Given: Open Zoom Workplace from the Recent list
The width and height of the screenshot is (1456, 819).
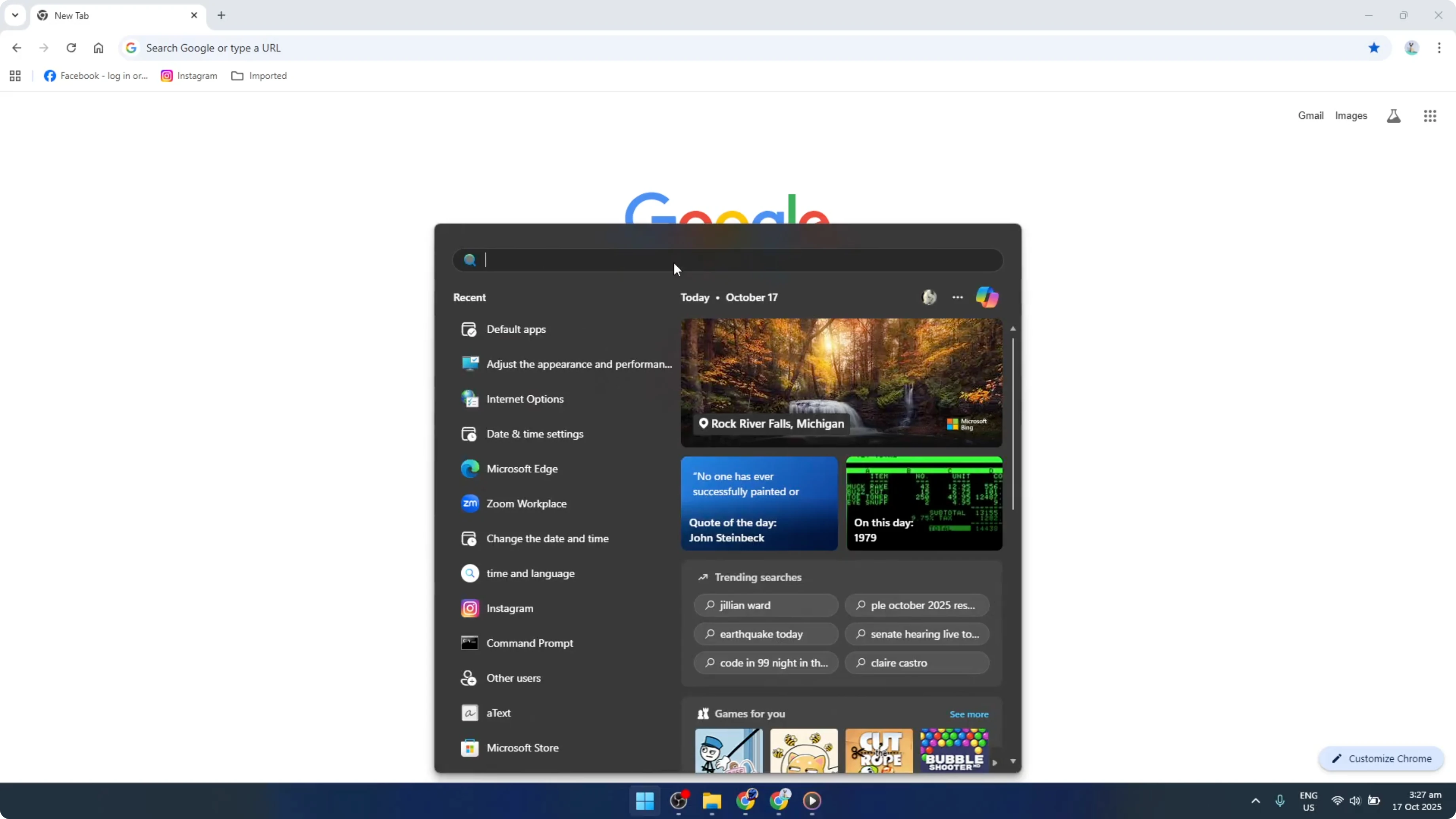Looking at the screenshot, I should (x=527, y=503).
